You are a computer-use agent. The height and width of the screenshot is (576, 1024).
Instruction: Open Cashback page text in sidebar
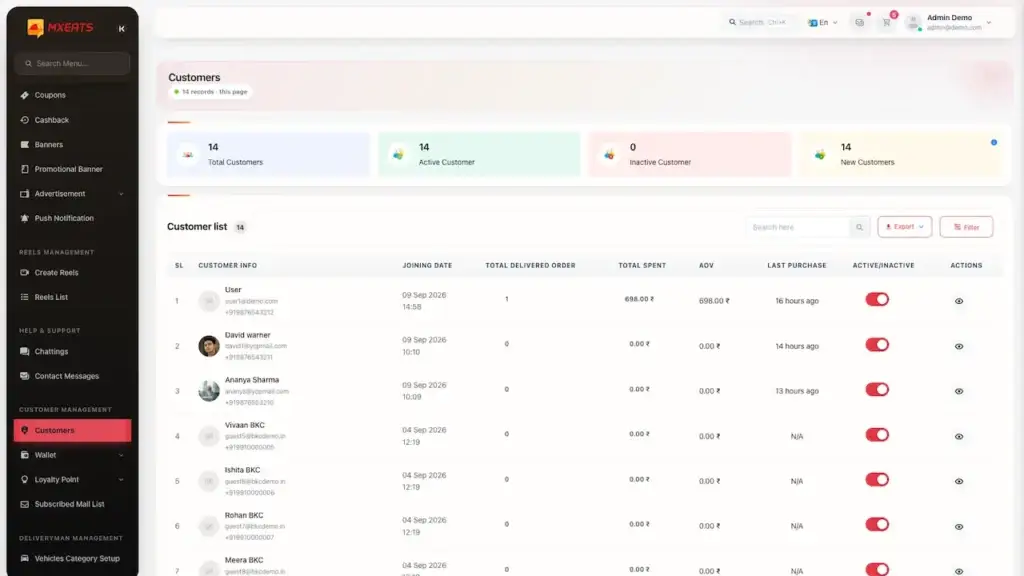[x=52, y=120]
